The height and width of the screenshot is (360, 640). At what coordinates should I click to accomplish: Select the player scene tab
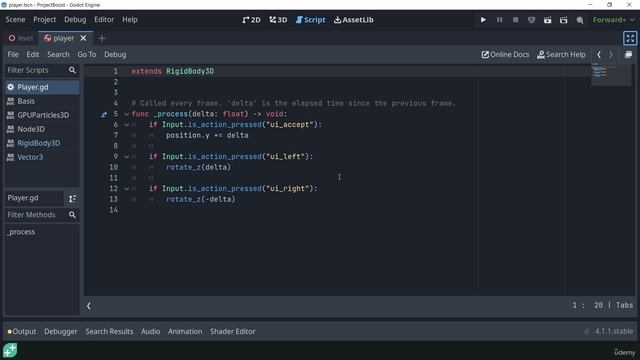pyautogui.click(x=60, y=38)
